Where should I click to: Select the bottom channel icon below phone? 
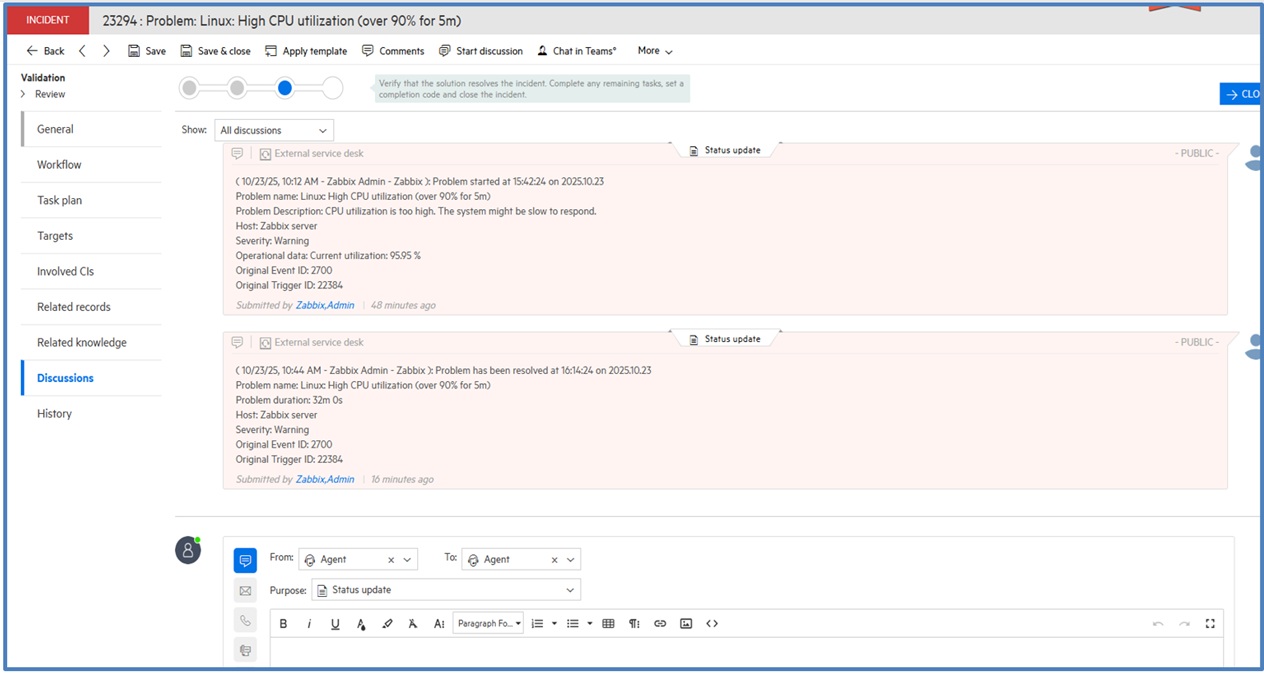tap(245, 650)
